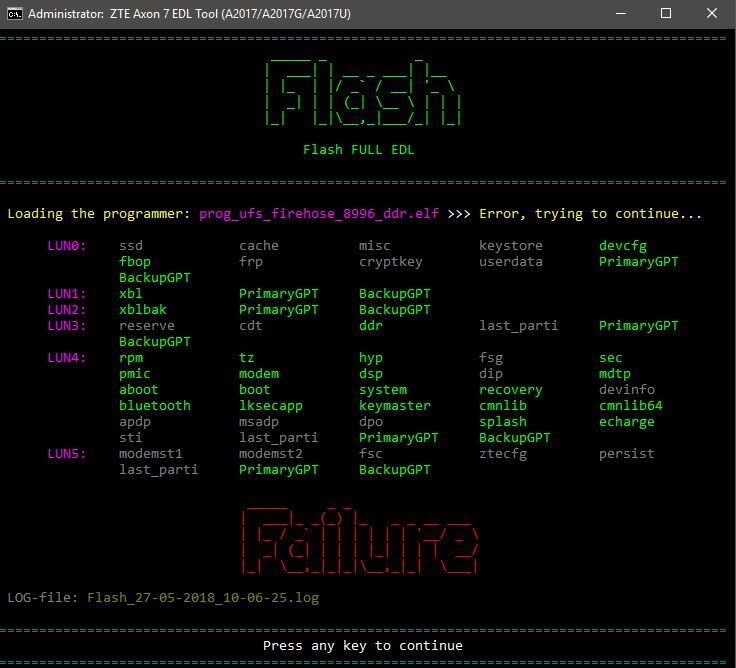736x668 pixels.
Task: Click the 'dsp' partition entry
Action: 371,374
